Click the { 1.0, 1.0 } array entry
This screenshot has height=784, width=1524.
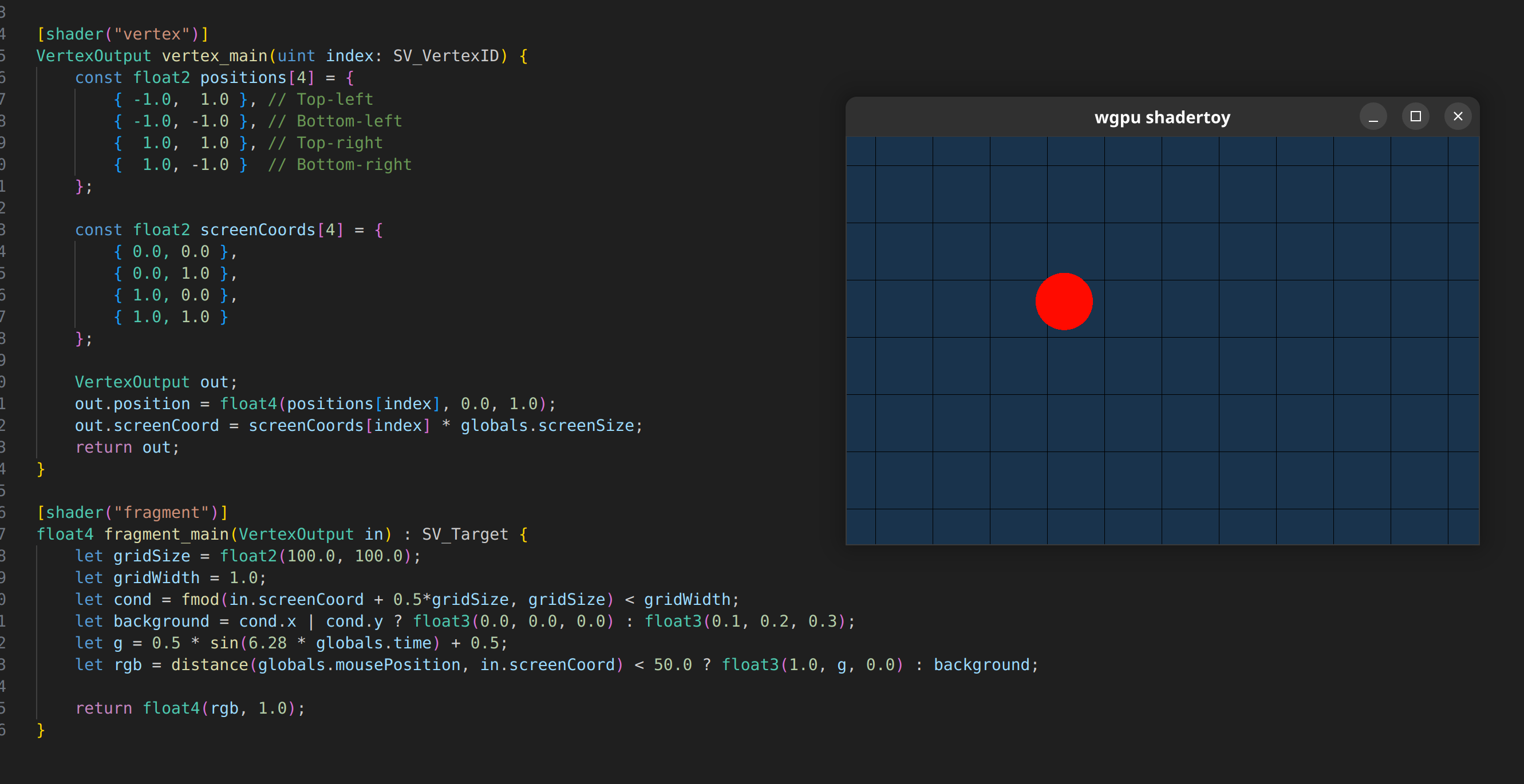pyautogui.click(x=171, y=317)
